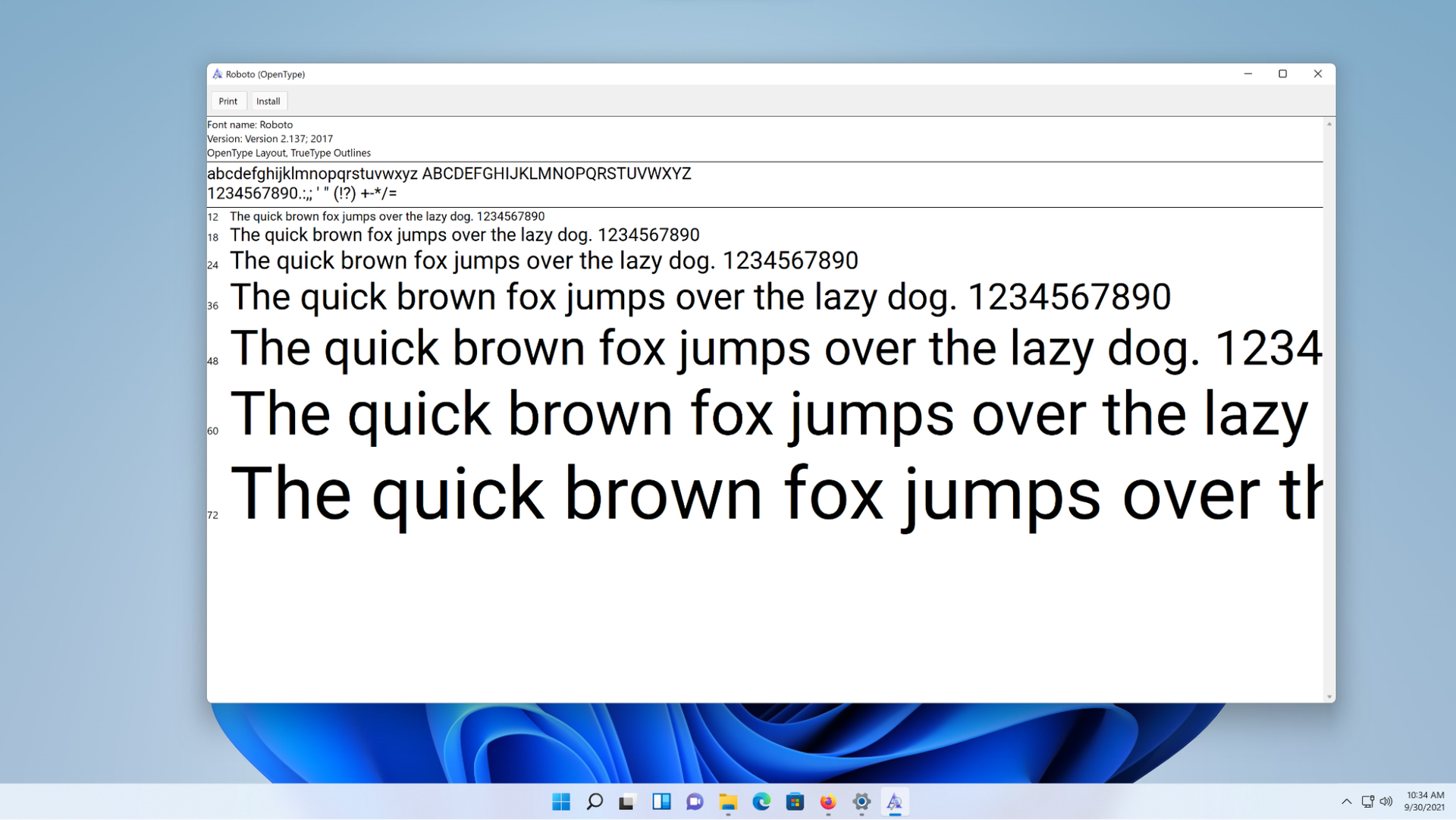
Task: Launch Microsoft Edge
Action: click(x=762, y=802)
